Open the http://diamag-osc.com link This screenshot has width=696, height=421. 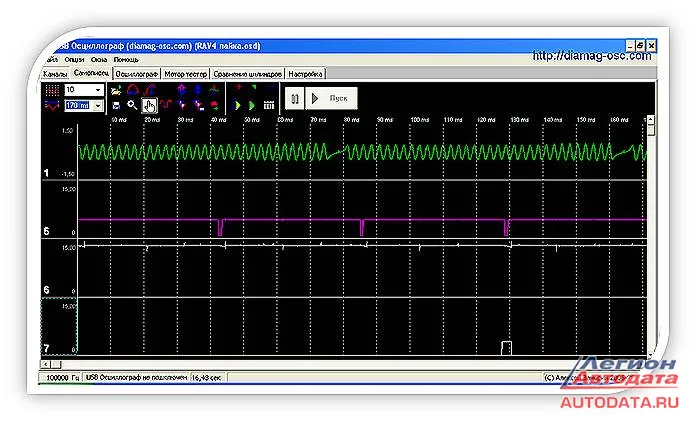tap(592, 56)
